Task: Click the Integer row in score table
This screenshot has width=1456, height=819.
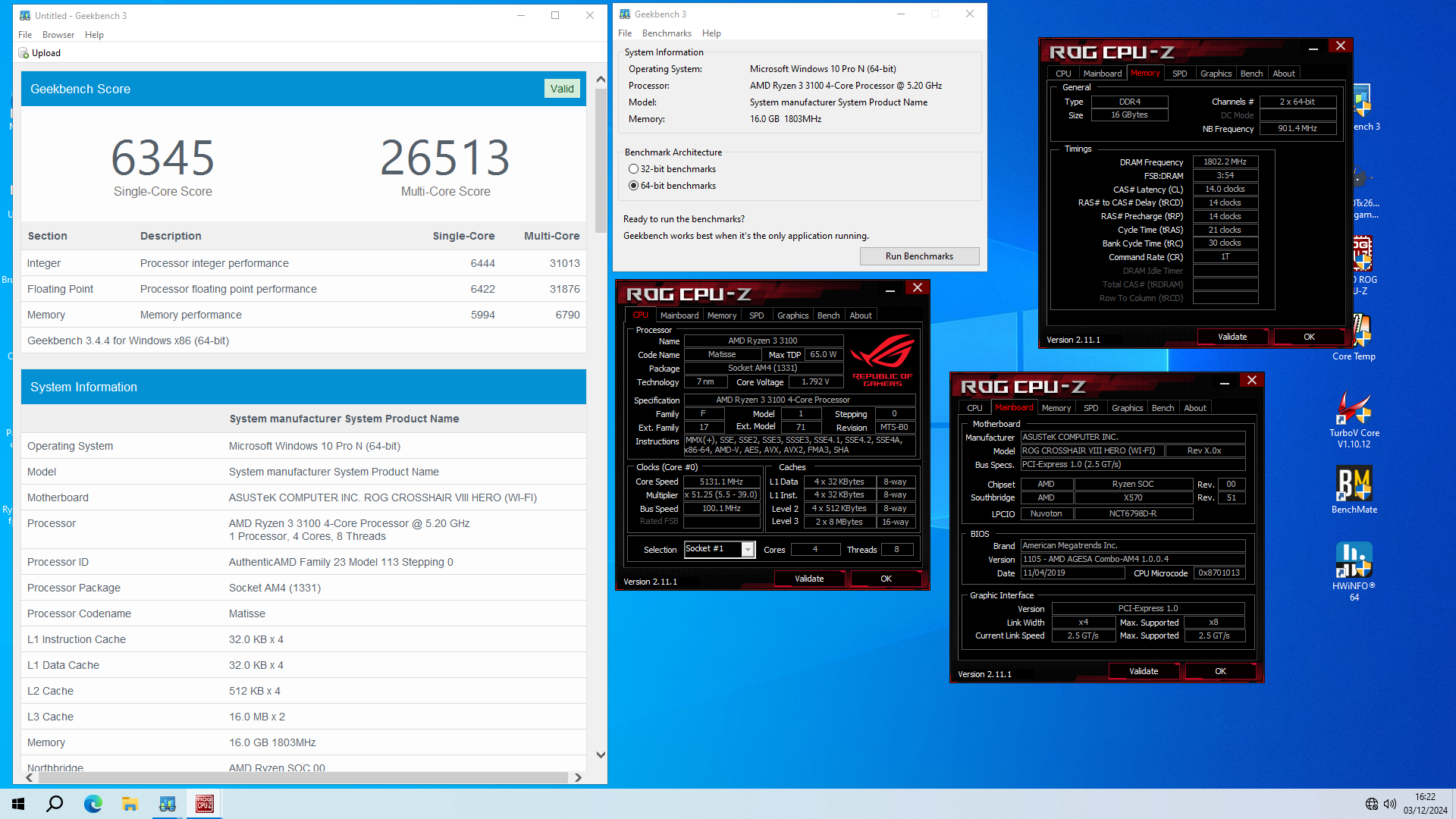Action: (303, 263)
